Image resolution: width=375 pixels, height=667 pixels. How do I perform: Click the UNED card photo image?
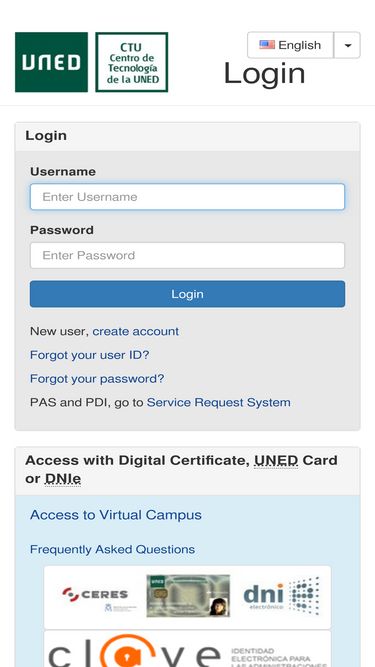tap(188, 596)
